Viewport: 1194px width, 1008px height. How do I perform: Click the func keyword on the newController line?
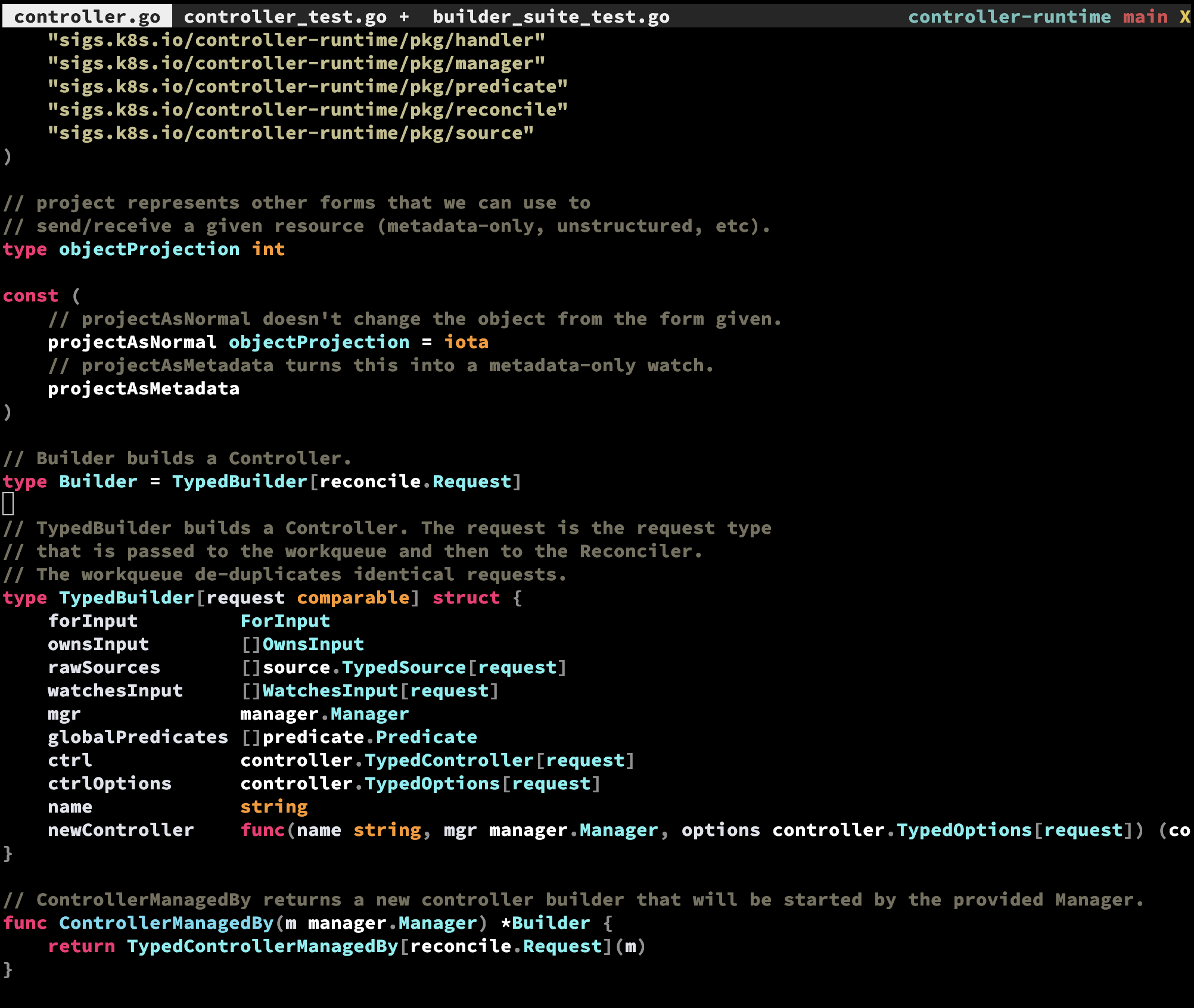point(263,830)
